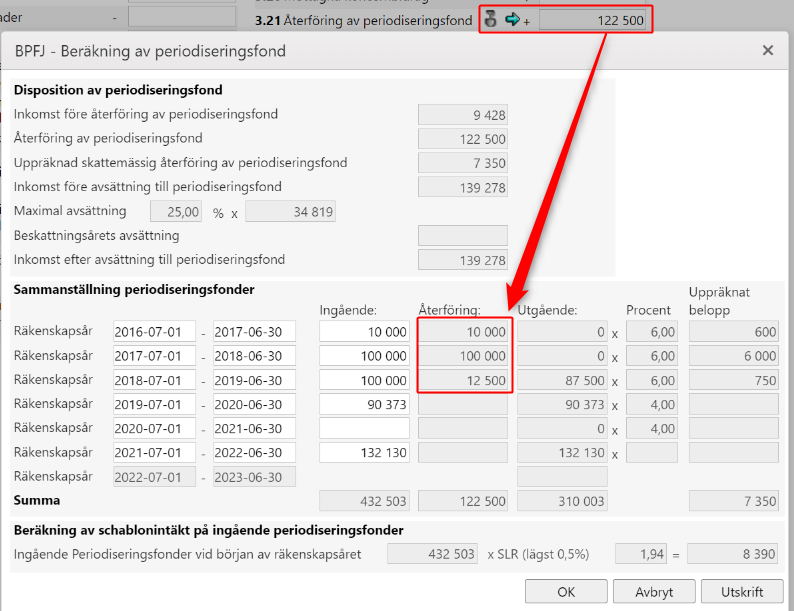Click Uppräknat belopp field with 750
Image resolution: width=794 pixels, height=611 pixels.
coord(734,380)
